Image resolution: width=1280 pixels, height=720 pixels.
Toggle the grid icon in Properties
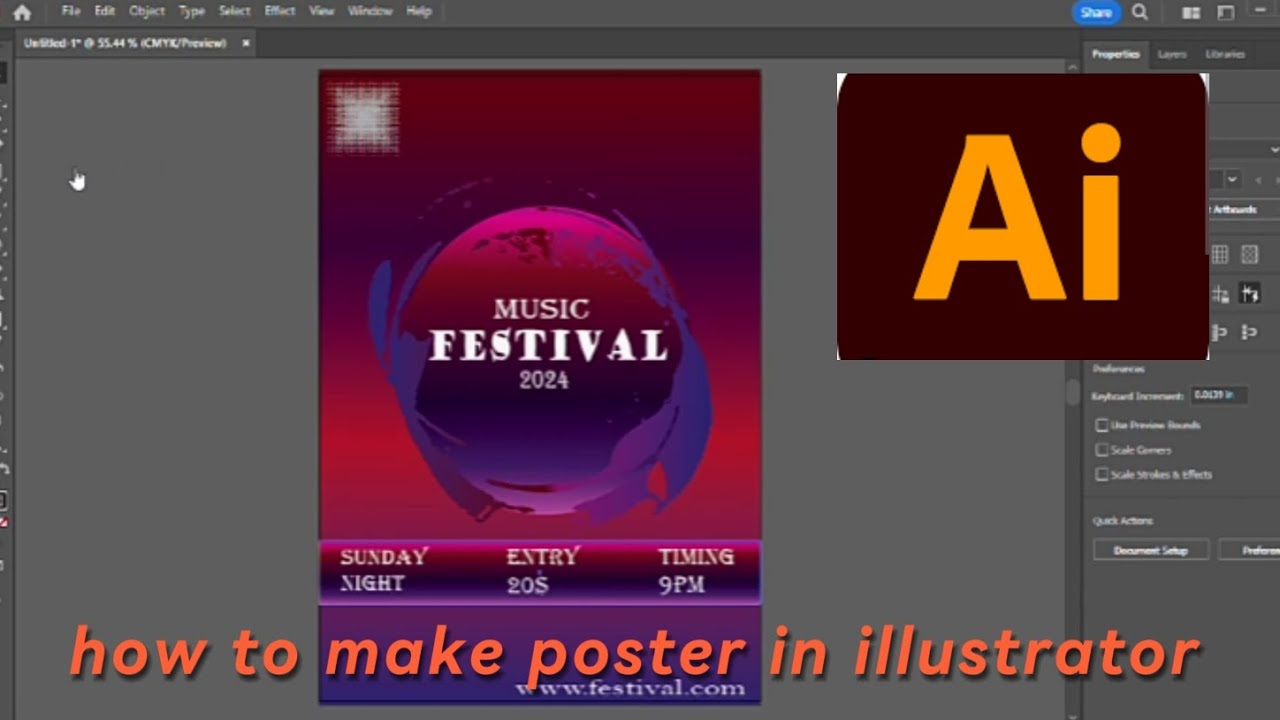tap(1220, 254)
